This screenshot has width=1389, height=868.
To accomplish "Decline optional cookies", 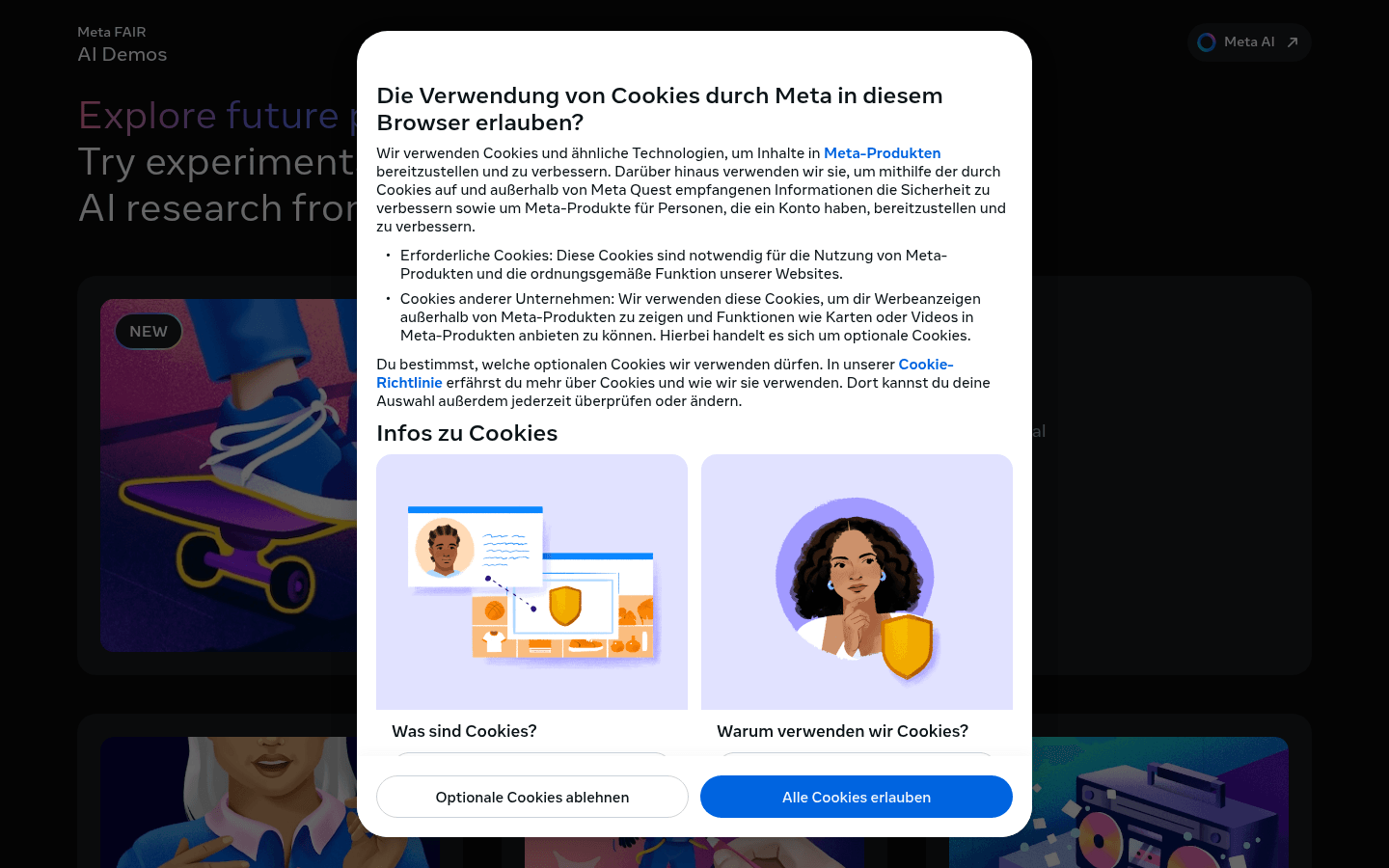I will (x=532, y=797).
